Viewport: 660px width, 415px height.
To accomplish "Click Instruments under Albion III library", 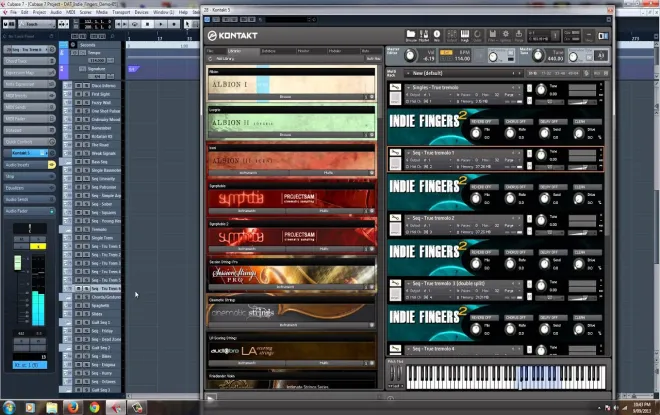I will coord(248,173).
